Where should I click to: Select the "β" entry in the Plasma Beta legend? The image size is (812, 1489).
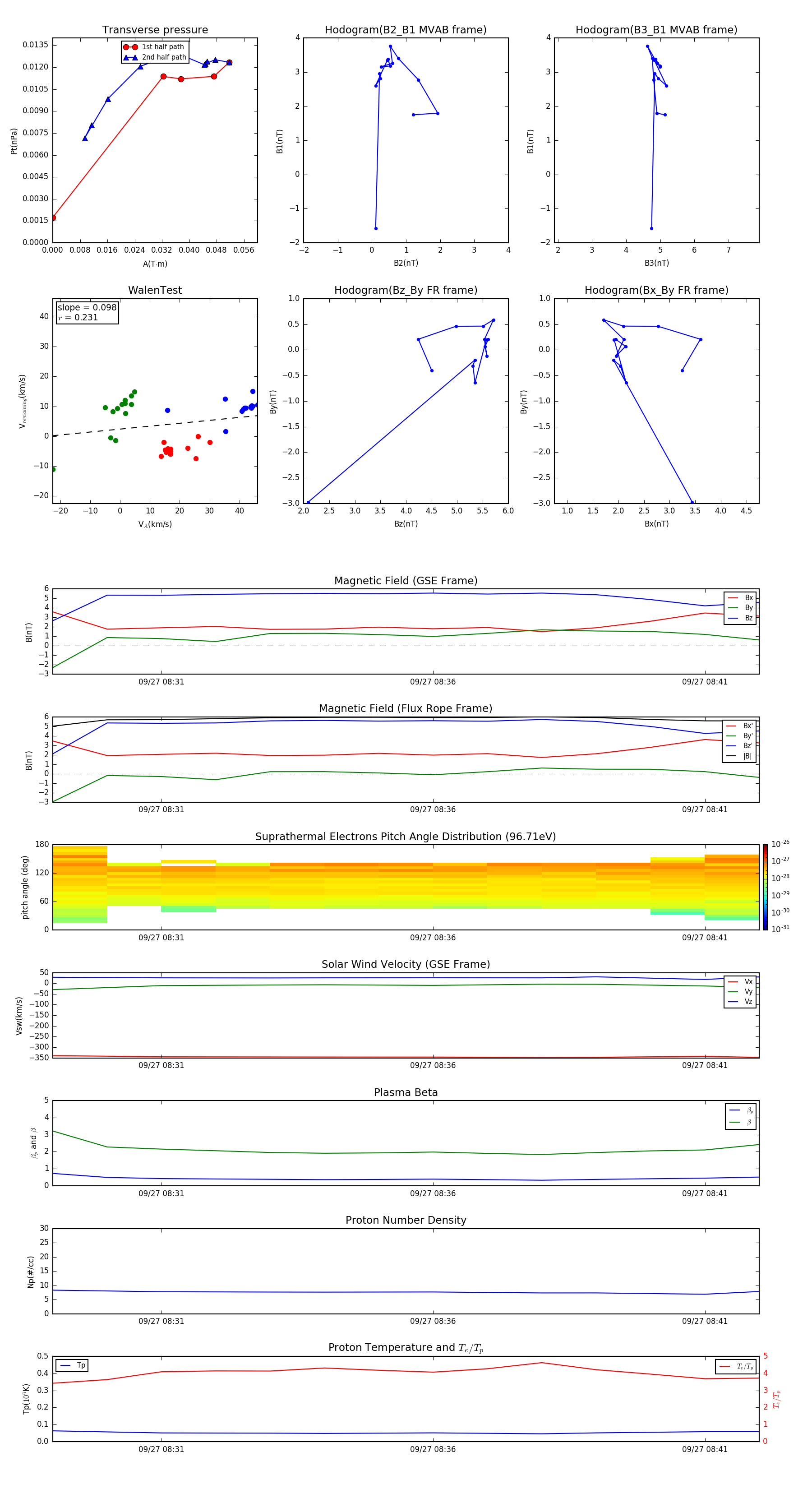point(742,1122)
